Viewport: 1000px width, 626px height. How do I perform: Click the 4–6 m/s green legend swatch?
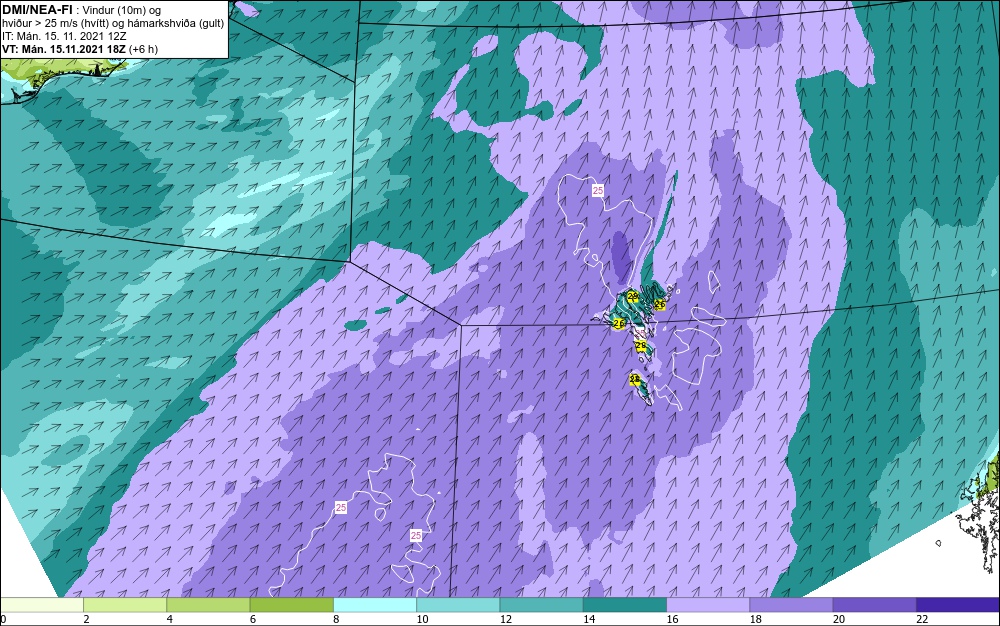pos(209,604)
